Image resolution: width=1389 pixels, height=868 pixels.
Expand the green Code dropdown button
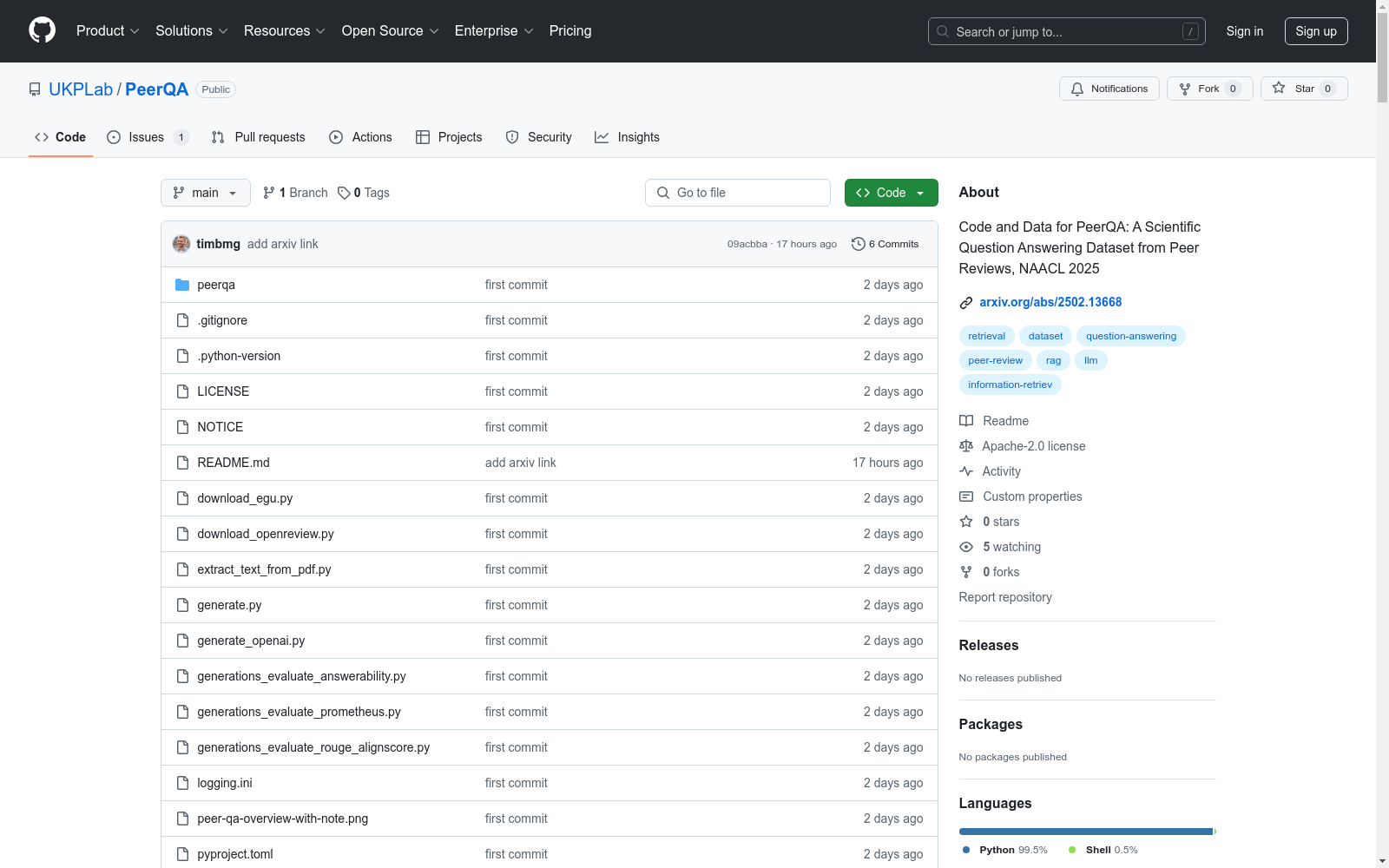(x=891, y=193)
